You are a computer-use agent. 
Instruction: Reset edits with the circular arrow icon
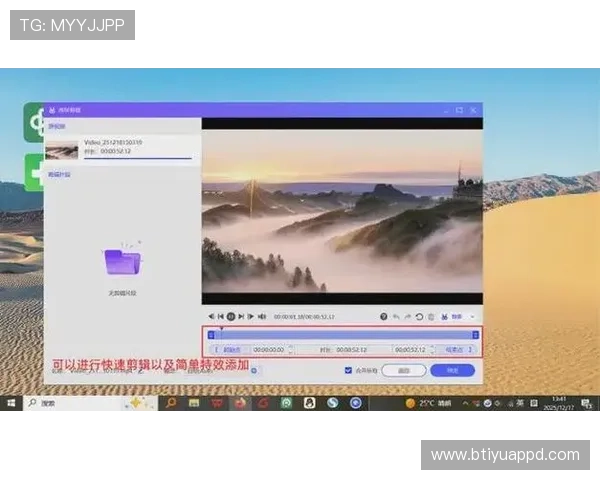[x=419, y=317]
